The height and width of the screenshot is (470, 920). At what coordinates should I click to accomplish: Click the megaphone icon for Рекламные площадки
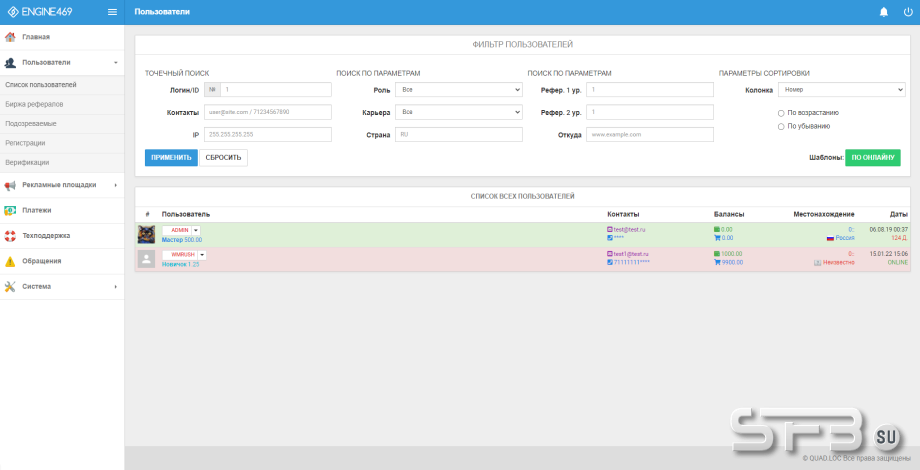click(10, 185)
